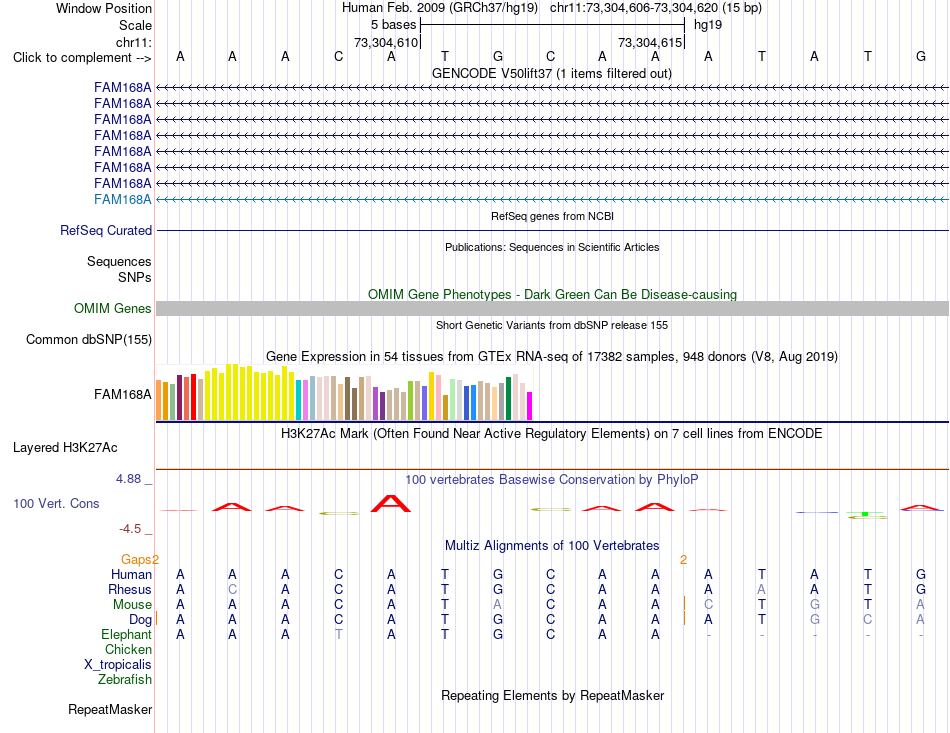The image size is (950, 733).
Task: Open 'Publications: Sequences in Scientific Articles' title
Action: coord(552,247)
